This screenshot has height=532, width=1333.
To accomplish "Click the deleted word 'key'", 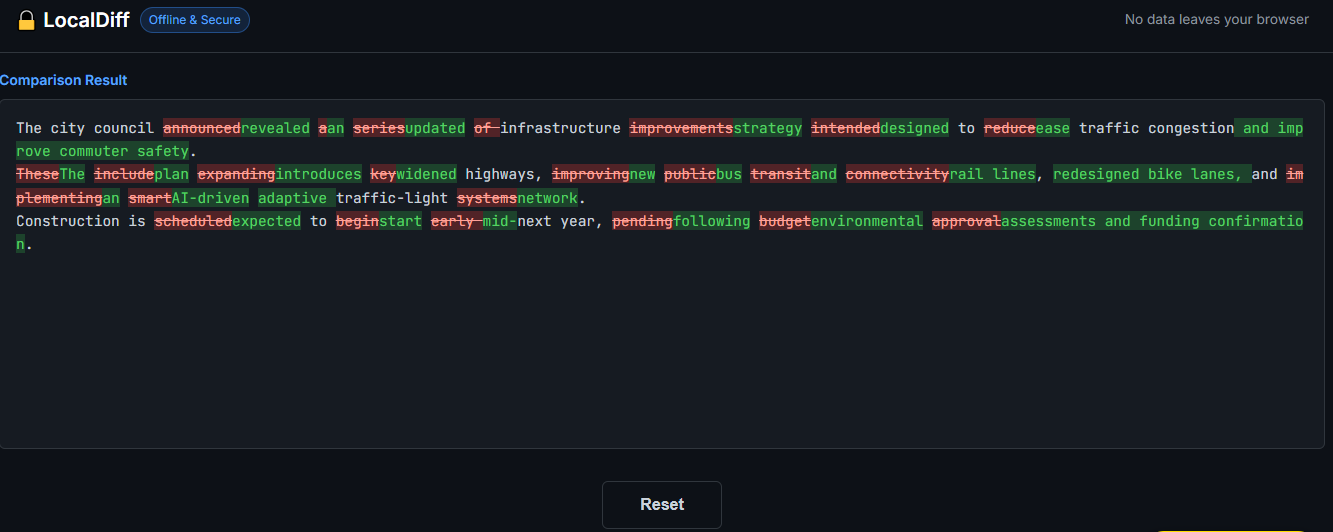I will point(383,174).
